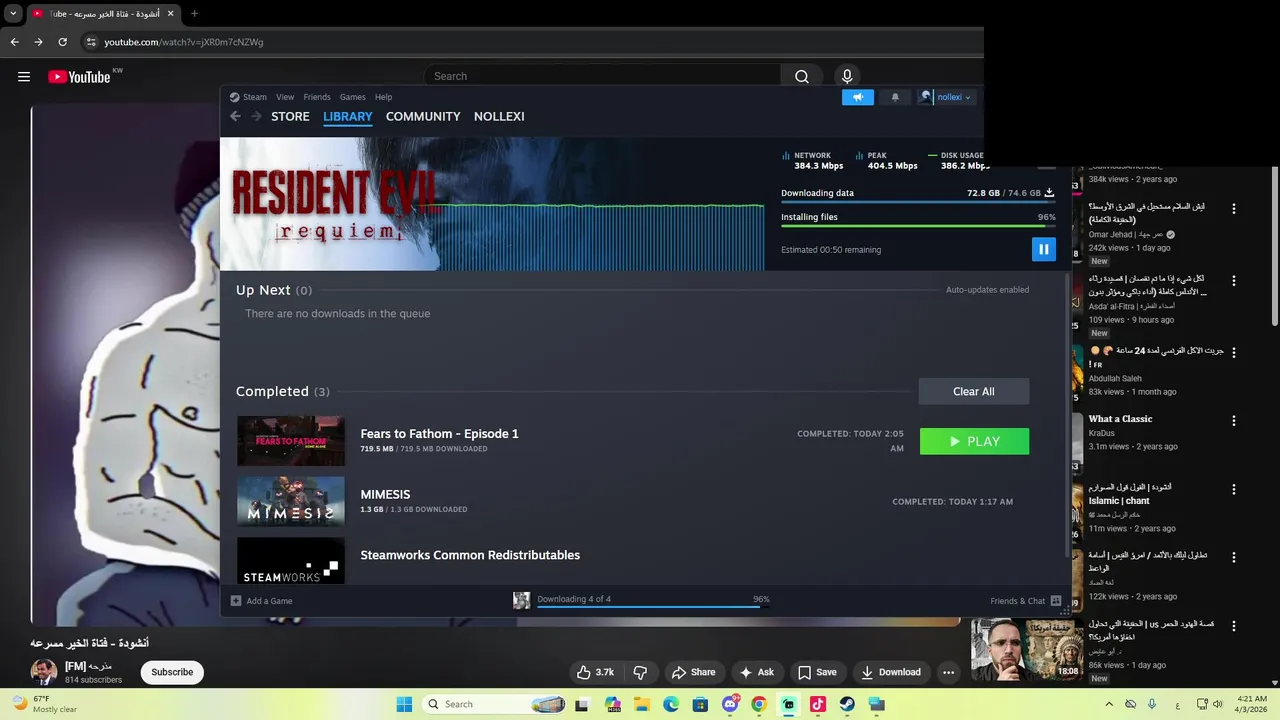Image resolution: width=1280 pixels, height=720 pixels.
Task: Play Fears to Fathom - Episode 1
Action: [x=974, y=441]
